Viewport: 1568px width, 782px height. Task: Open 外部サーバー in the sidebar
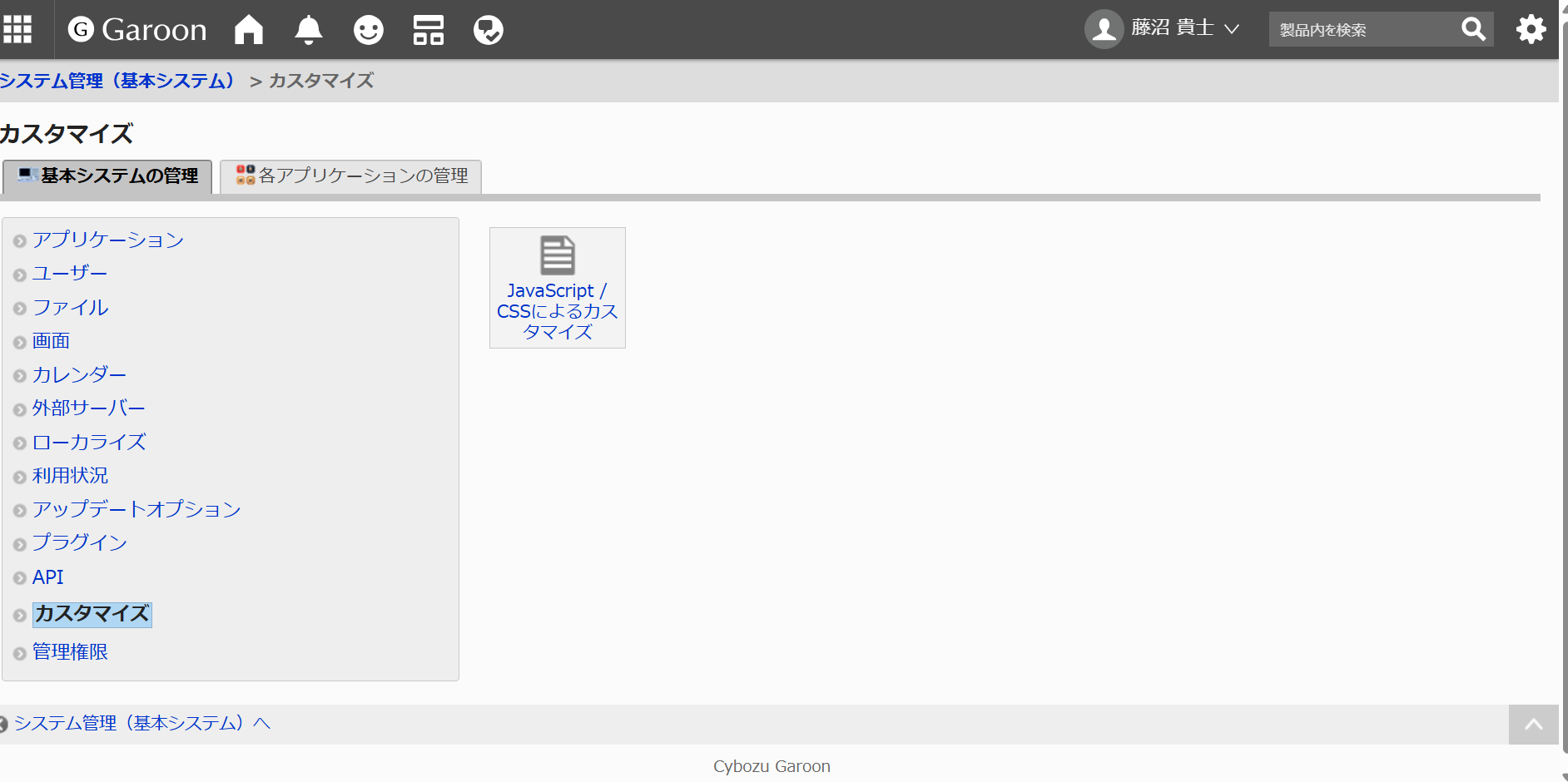click(89, 408)
